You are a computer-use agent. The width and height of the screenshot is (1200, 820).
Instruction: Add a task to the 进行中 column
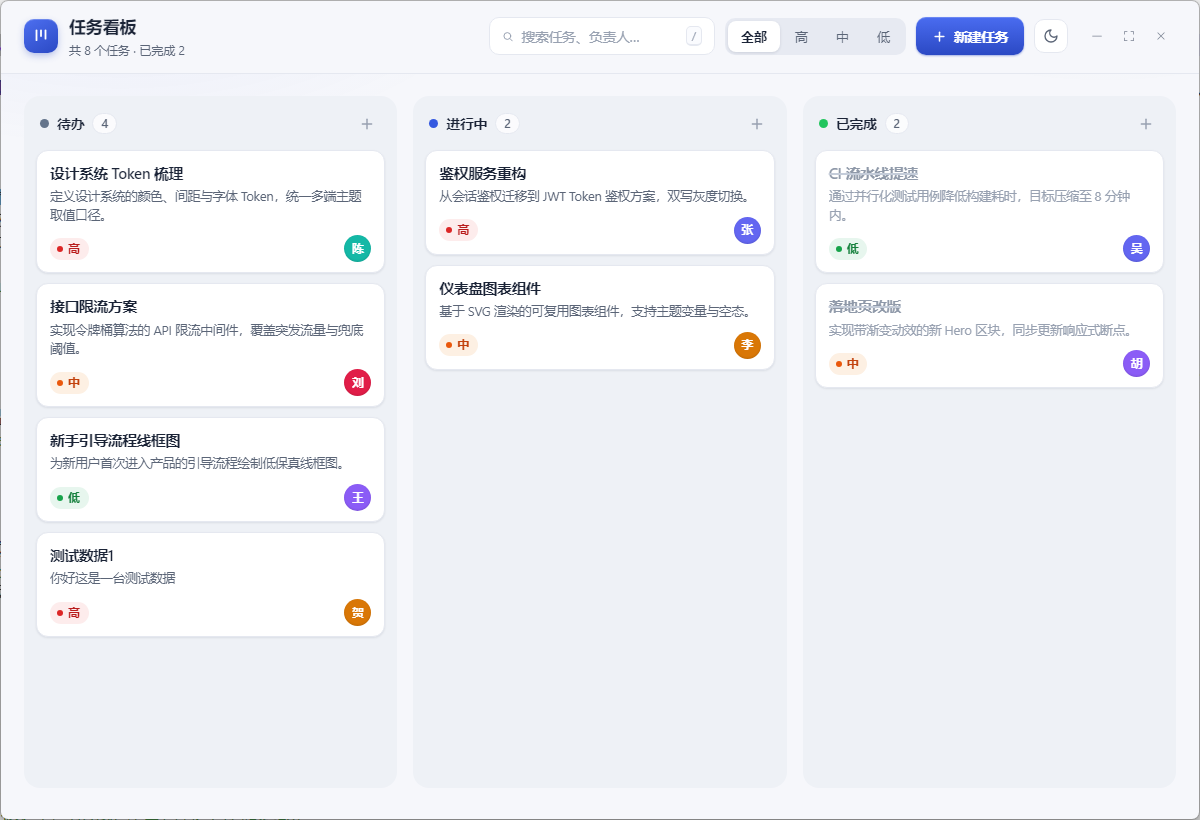[757, 124]
